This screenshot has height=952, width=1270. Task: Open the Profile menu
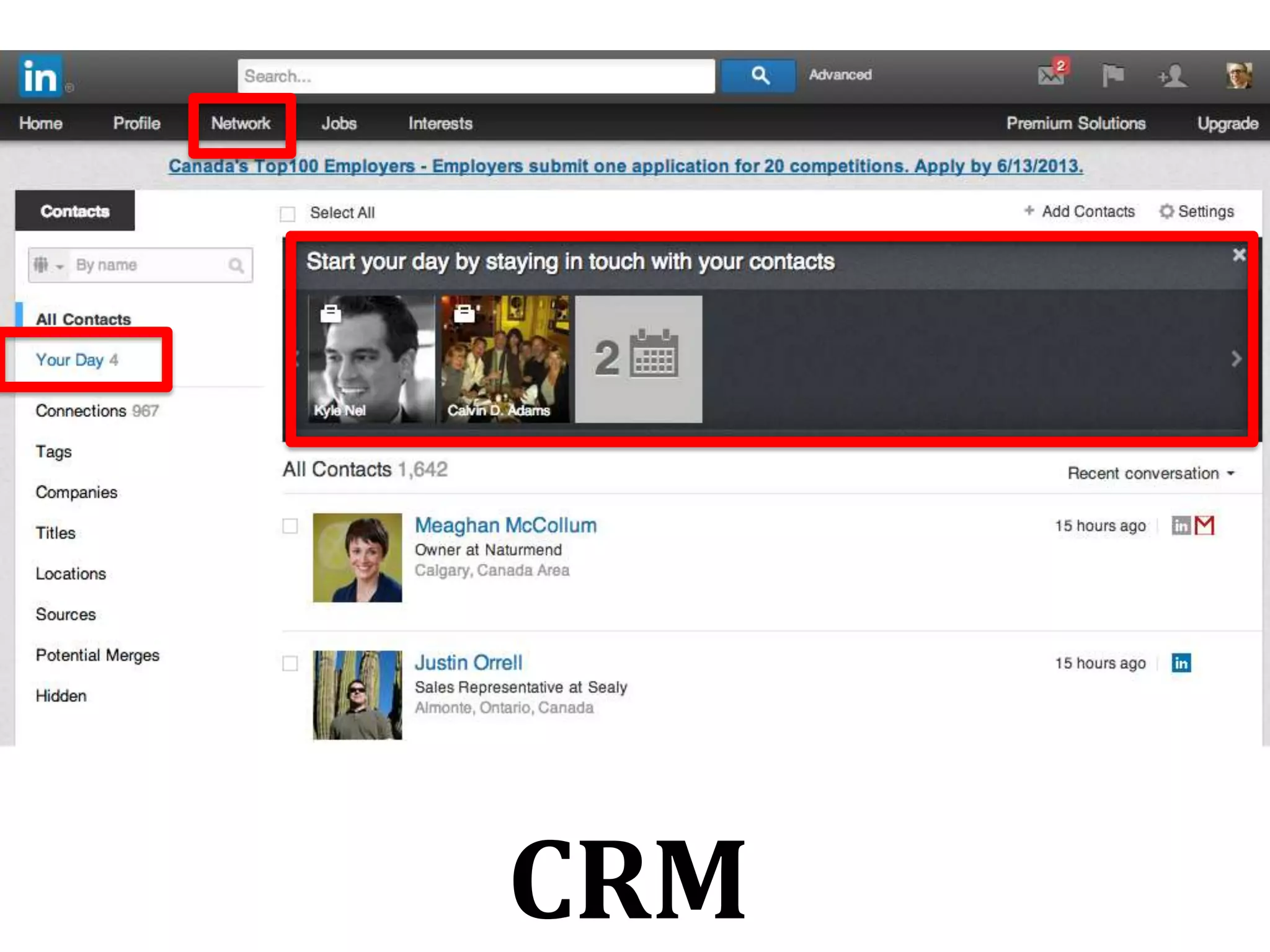click(x=136, y=123)
